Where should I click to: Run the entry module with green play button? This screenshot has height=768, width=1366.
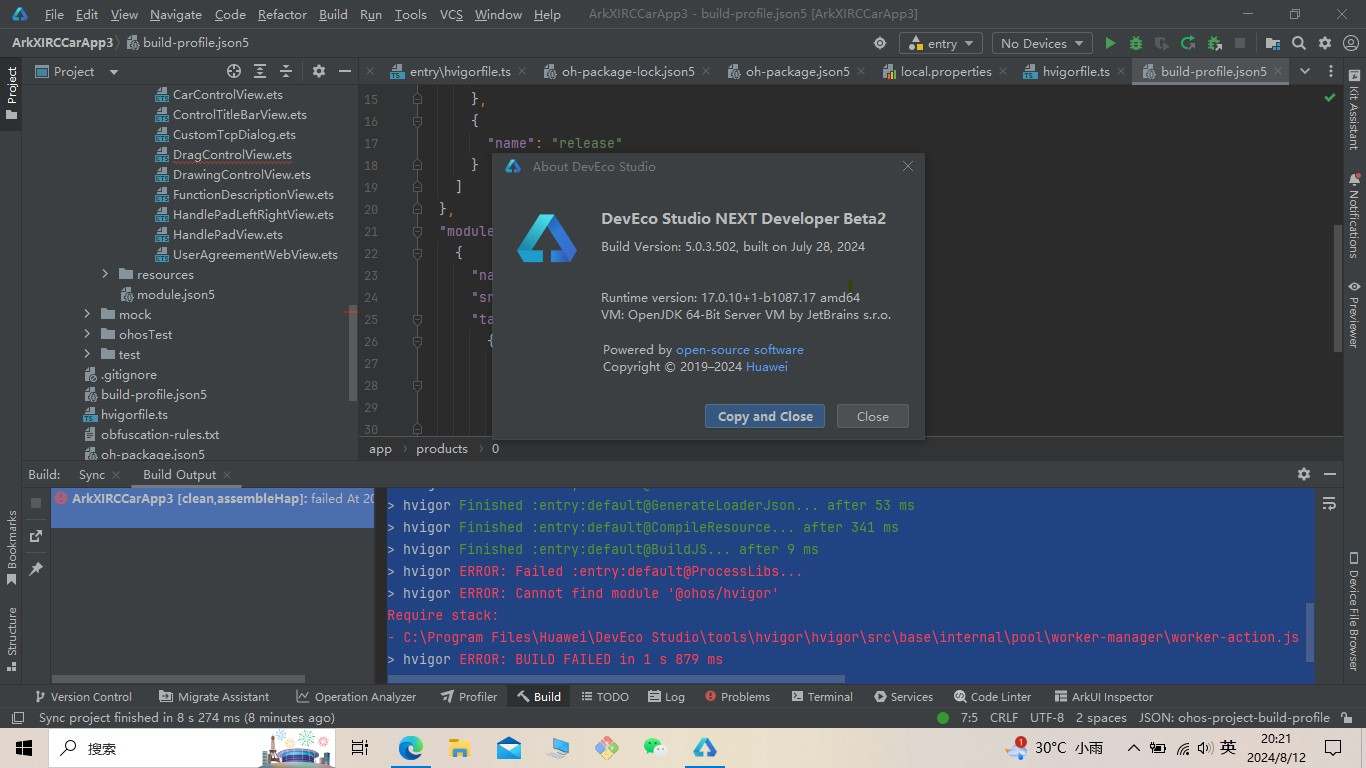click(x=1110, y=43)
